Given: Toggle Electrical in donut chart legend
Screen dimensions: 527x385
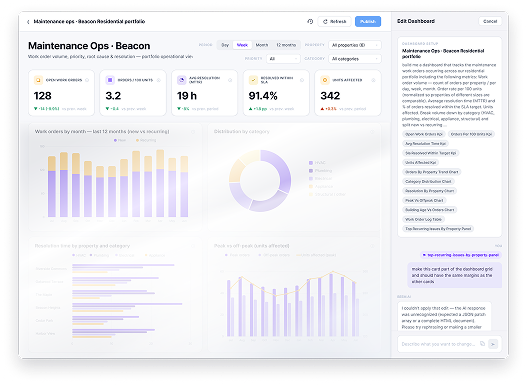Looking at the screenshot, I should click(320, 178).
